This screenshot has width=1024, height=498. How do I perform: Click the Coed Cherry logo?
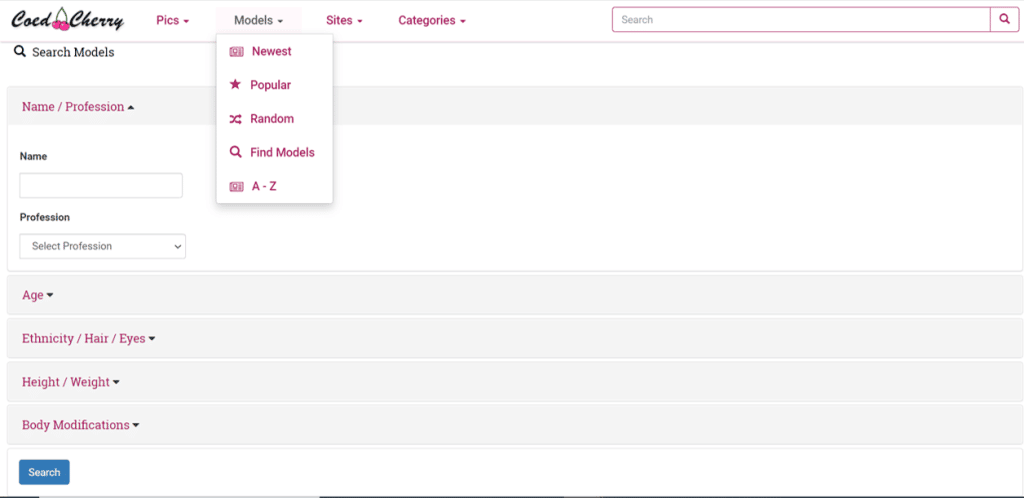[x=67, y=20]
